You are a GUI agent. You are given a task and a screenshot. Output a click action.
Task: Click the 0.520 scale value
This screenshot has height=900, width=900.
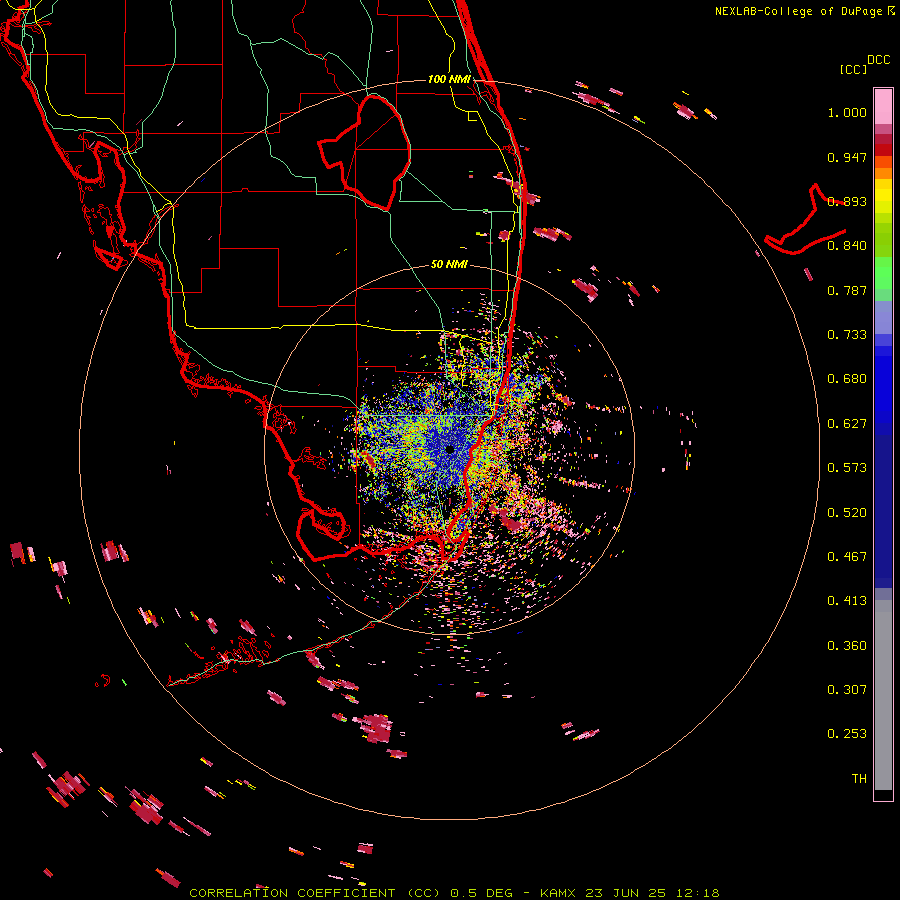847,513
